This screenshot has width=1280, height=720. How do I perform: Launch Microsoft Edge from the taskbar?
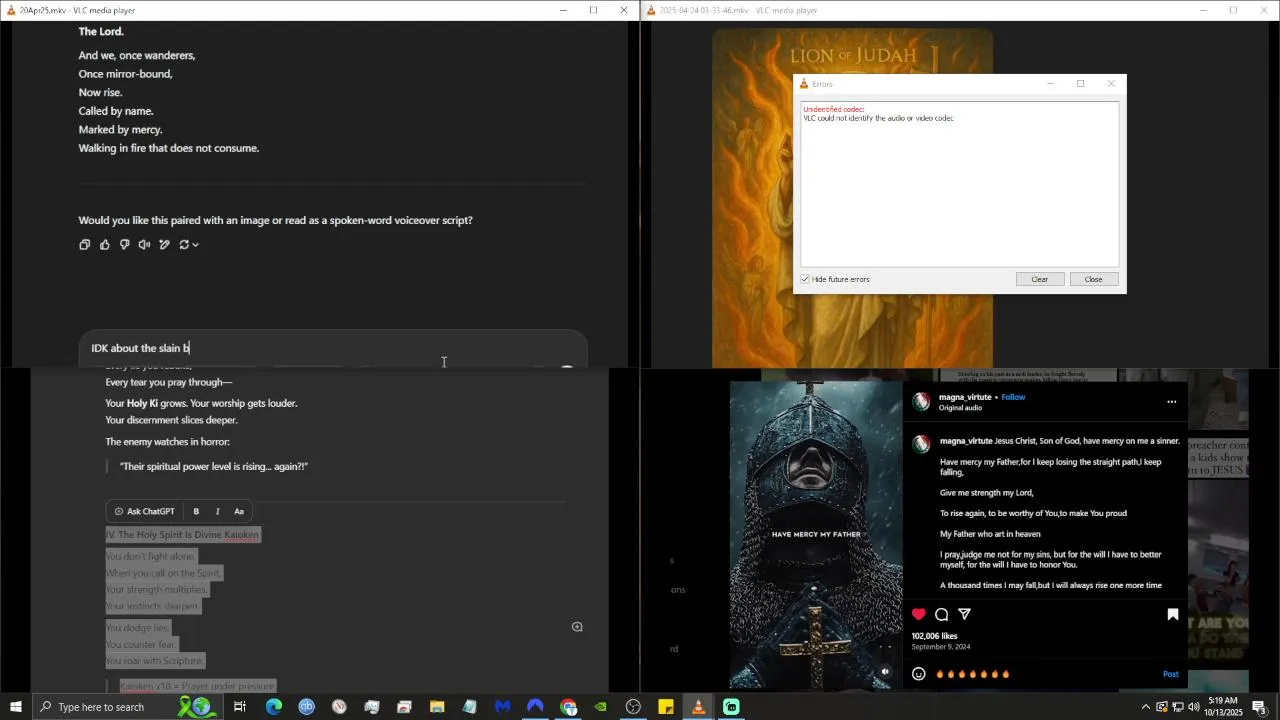pyautogui.click(x=273, y=707)
